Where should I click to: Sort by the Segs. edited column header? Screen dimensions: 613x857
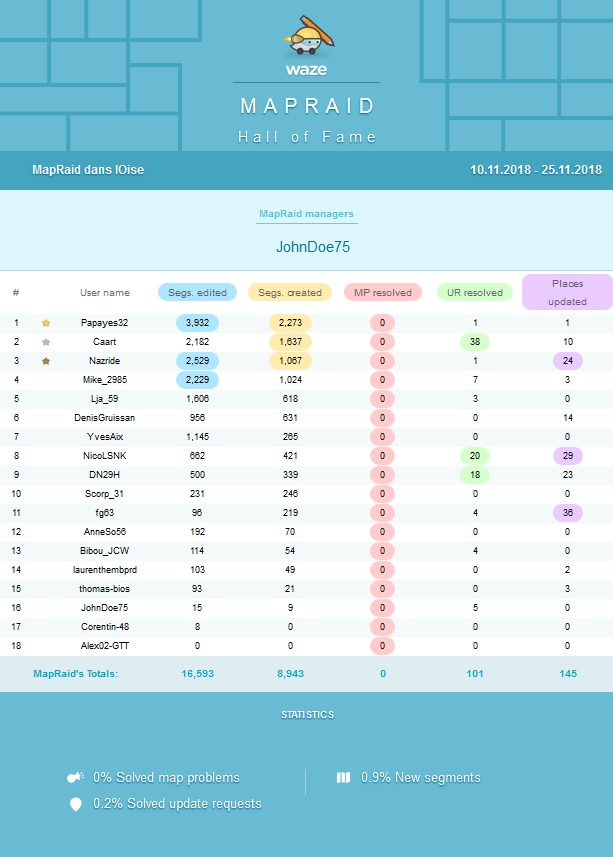tap(197, 293)
